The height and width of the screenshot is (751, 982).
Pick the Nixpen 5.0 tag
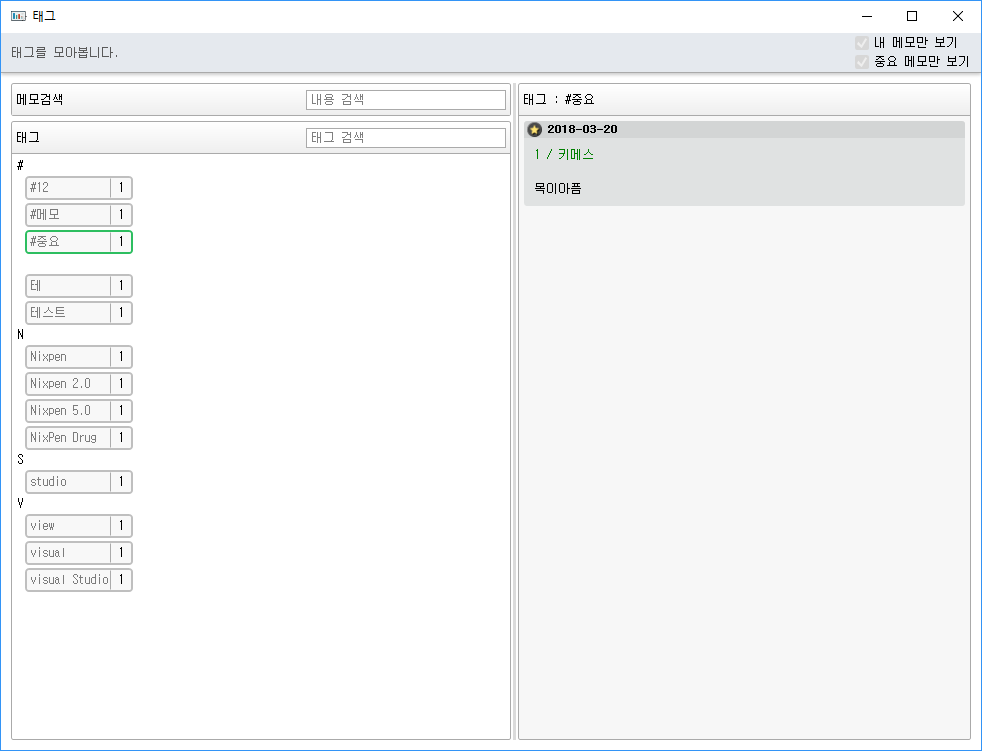pos(78,411)
